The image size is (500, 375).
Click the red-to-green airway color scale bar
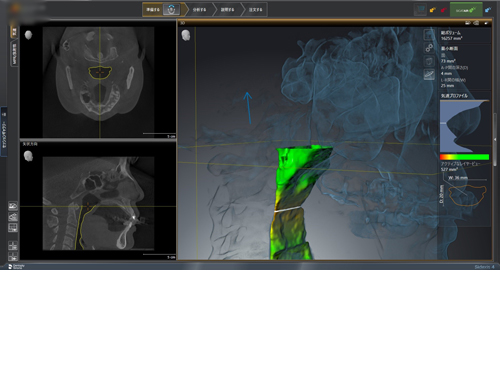click(x=464, y=157)
